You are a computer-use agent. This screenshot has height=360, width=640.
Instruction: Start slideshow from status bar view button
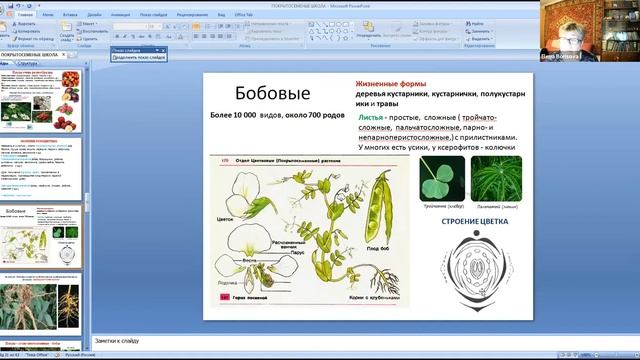point(576,355)
